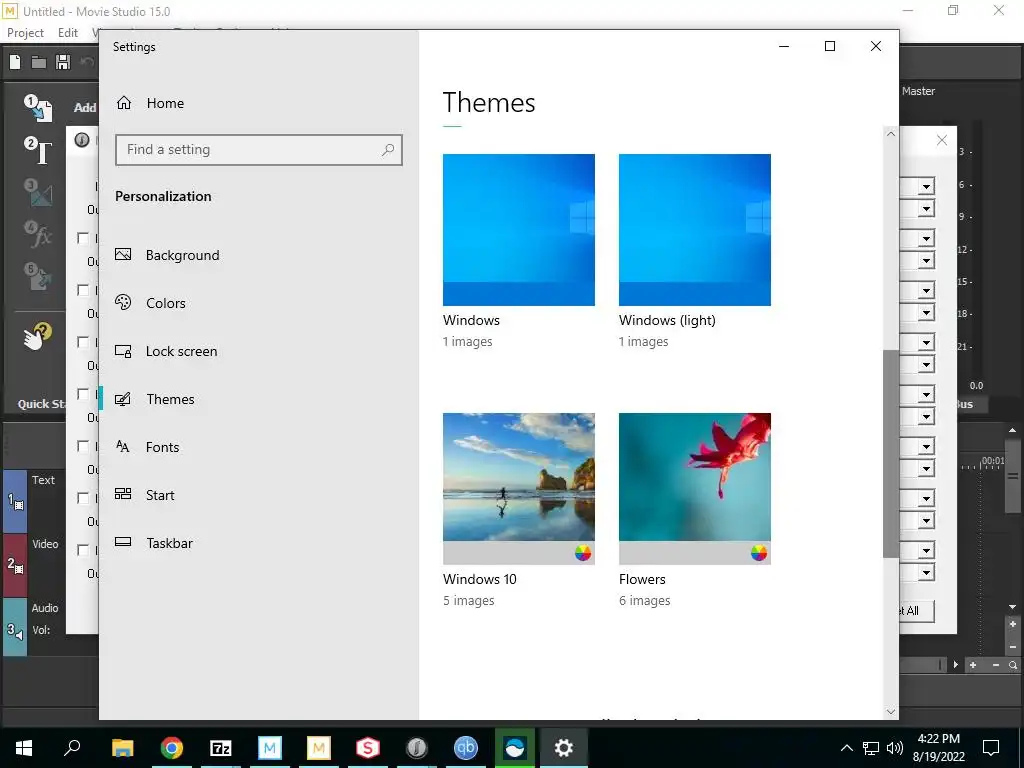Open Edit menu in Movie Studio
This screenshot has height=768, width=1024.
68,33
